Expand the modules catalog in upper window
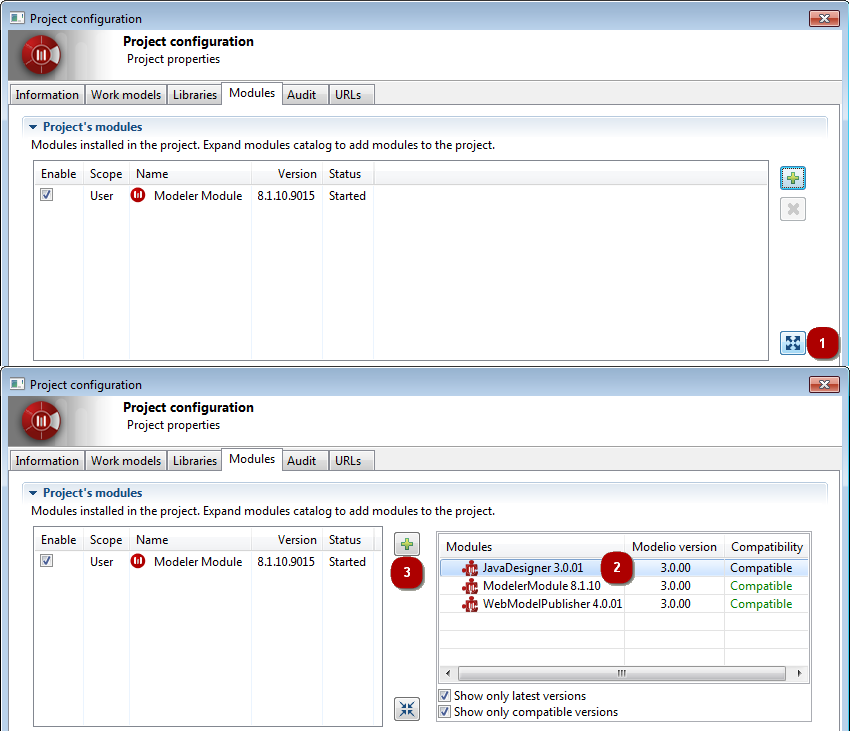 click(x=794, y=343)
